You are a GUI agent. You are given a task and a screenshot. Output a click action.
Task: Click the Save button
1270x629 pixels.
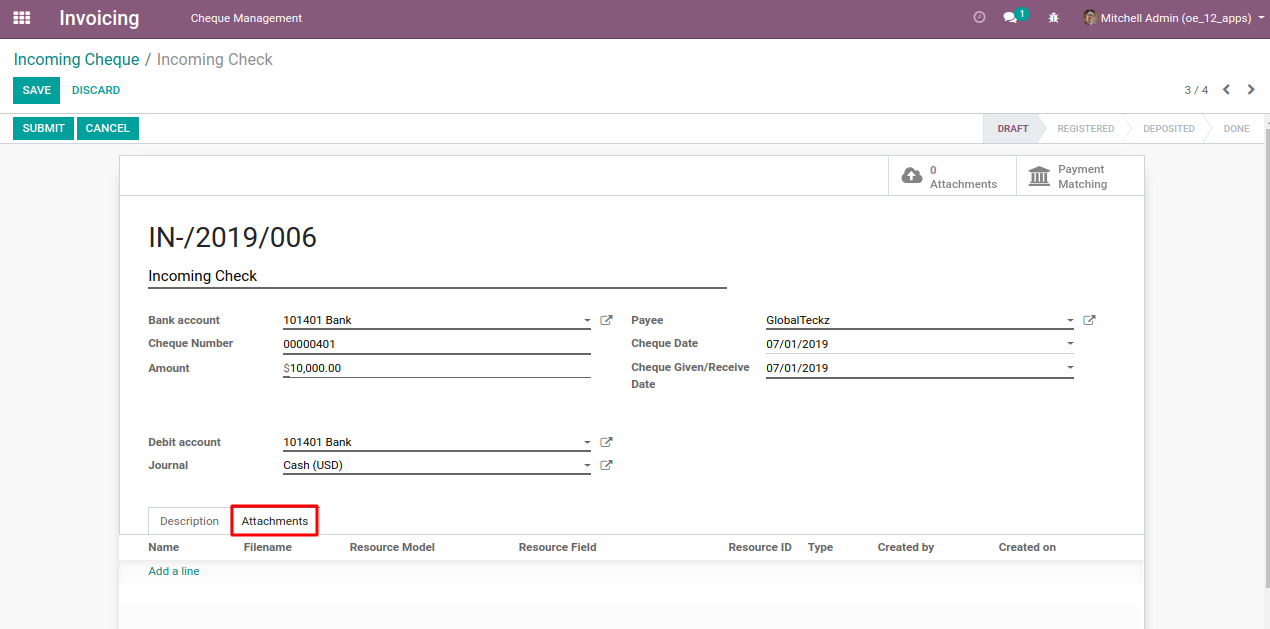click(x=37, y=90)
